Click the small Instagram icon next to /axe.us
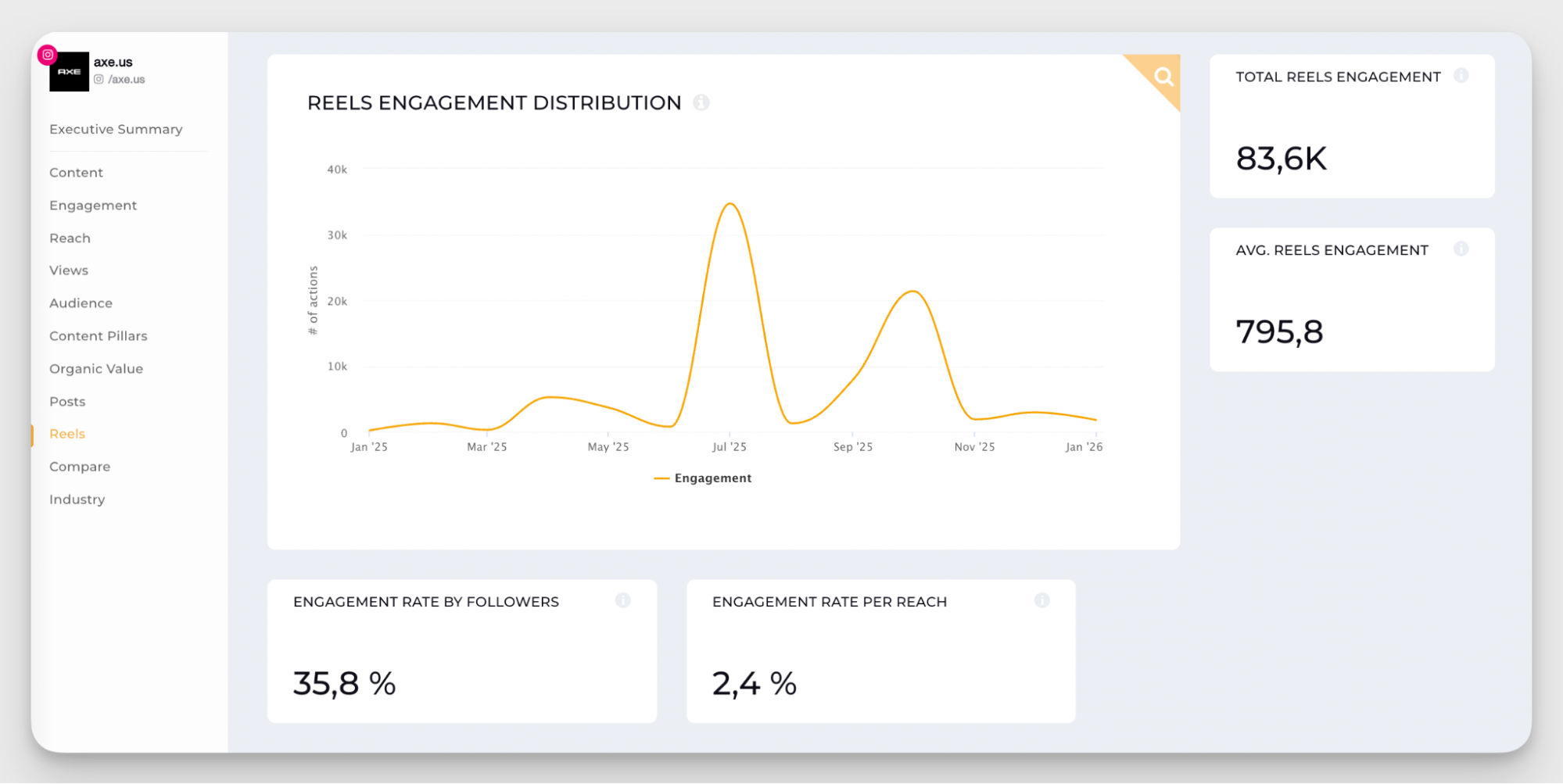 pyautogui.click(x=99, y=79)
